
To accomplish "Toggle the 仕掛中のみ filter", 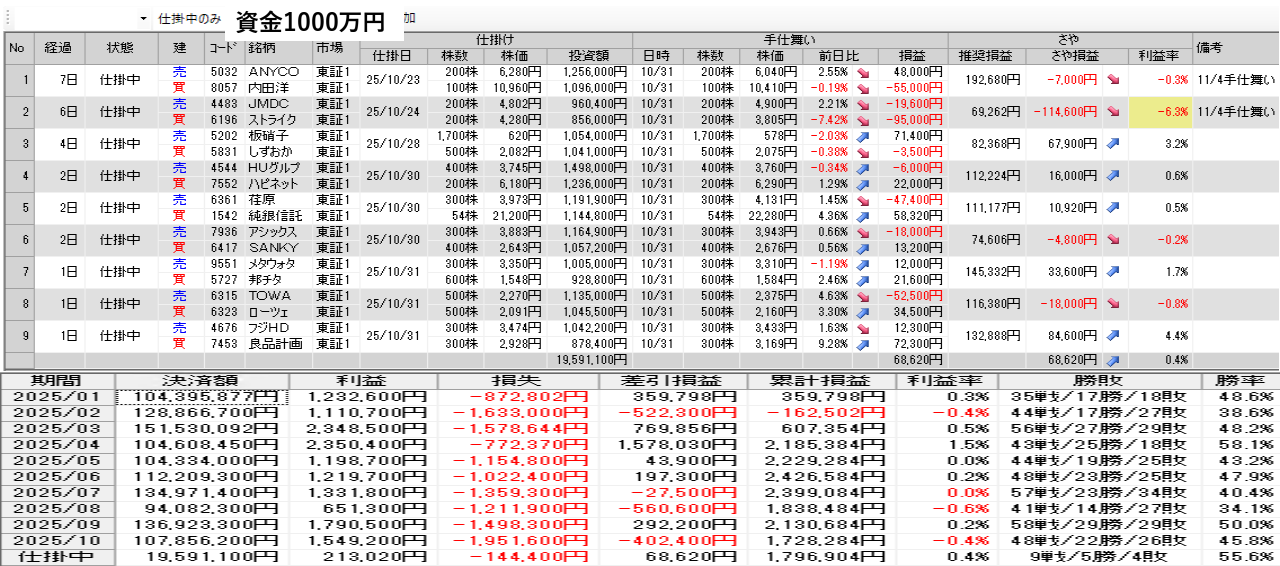I will [190, 19].
